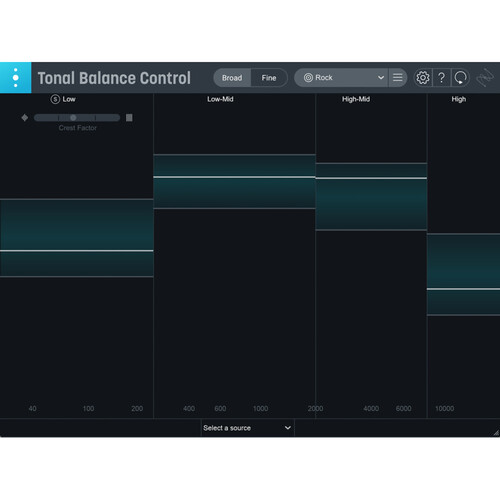Click the High band target range
The width and height of the screenshot is (500, 500).
tap(464, 274)
